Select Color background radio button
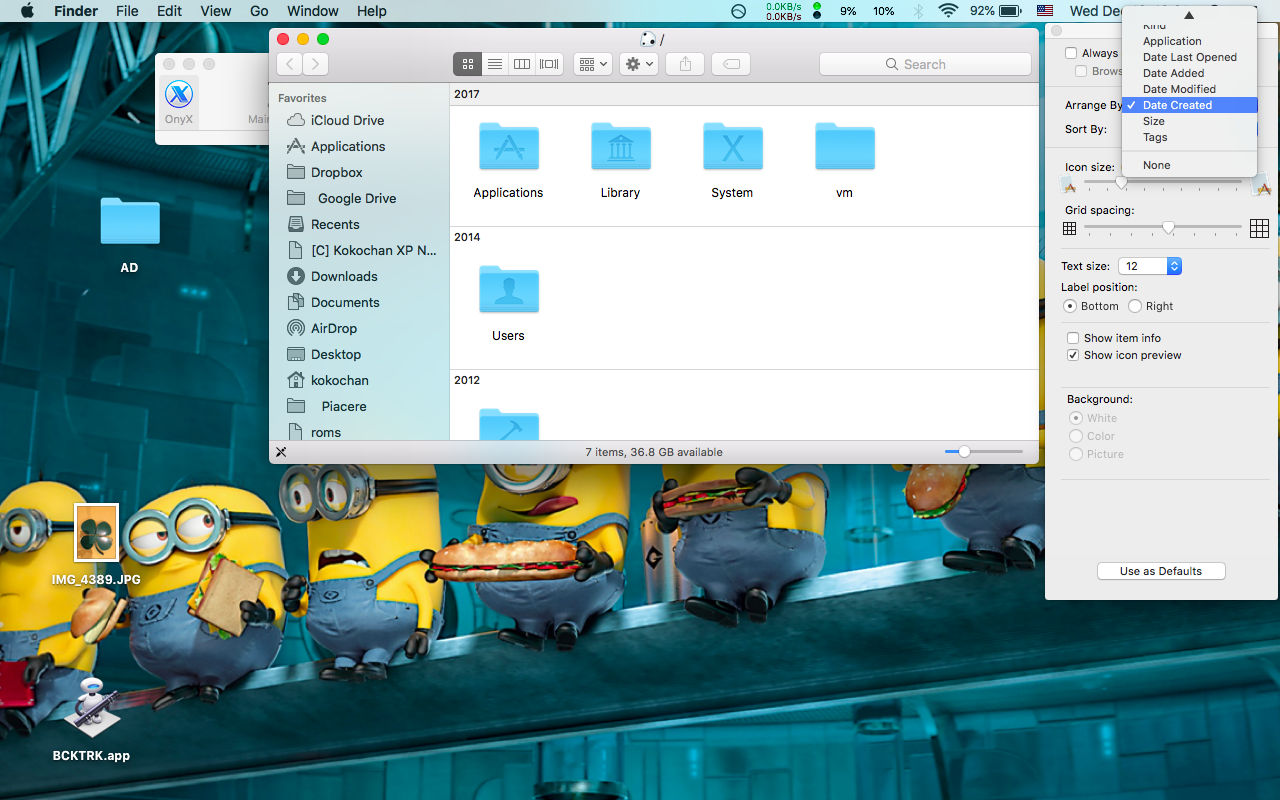 coord(1076,436)
